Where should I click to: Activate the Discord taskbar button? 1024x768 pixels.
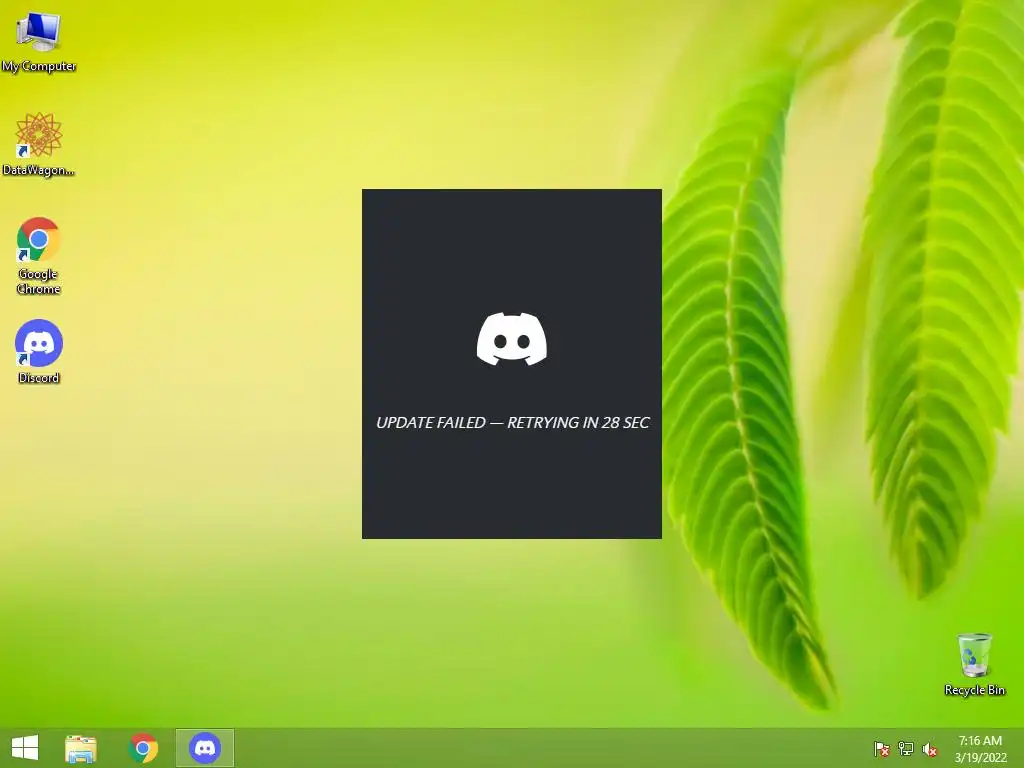coord(204,748)
